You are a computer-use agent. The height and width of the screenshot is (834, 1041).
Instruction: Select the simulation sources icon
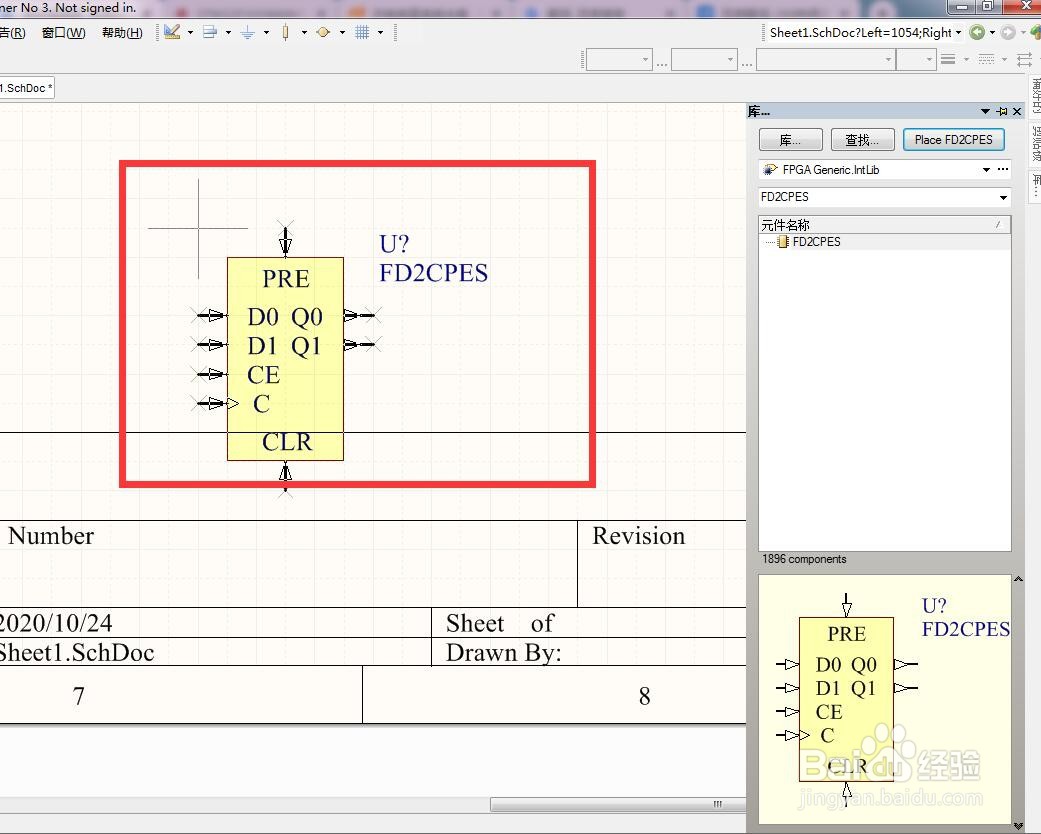pos(323,32)
